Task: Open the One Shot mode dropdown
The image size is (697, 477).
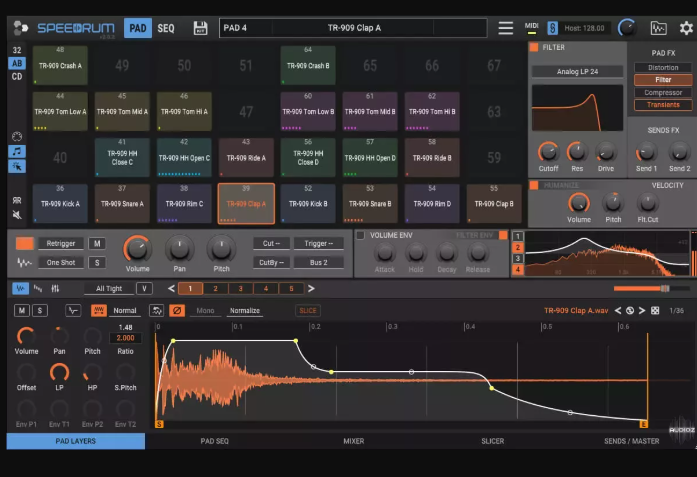Action: 60,262
